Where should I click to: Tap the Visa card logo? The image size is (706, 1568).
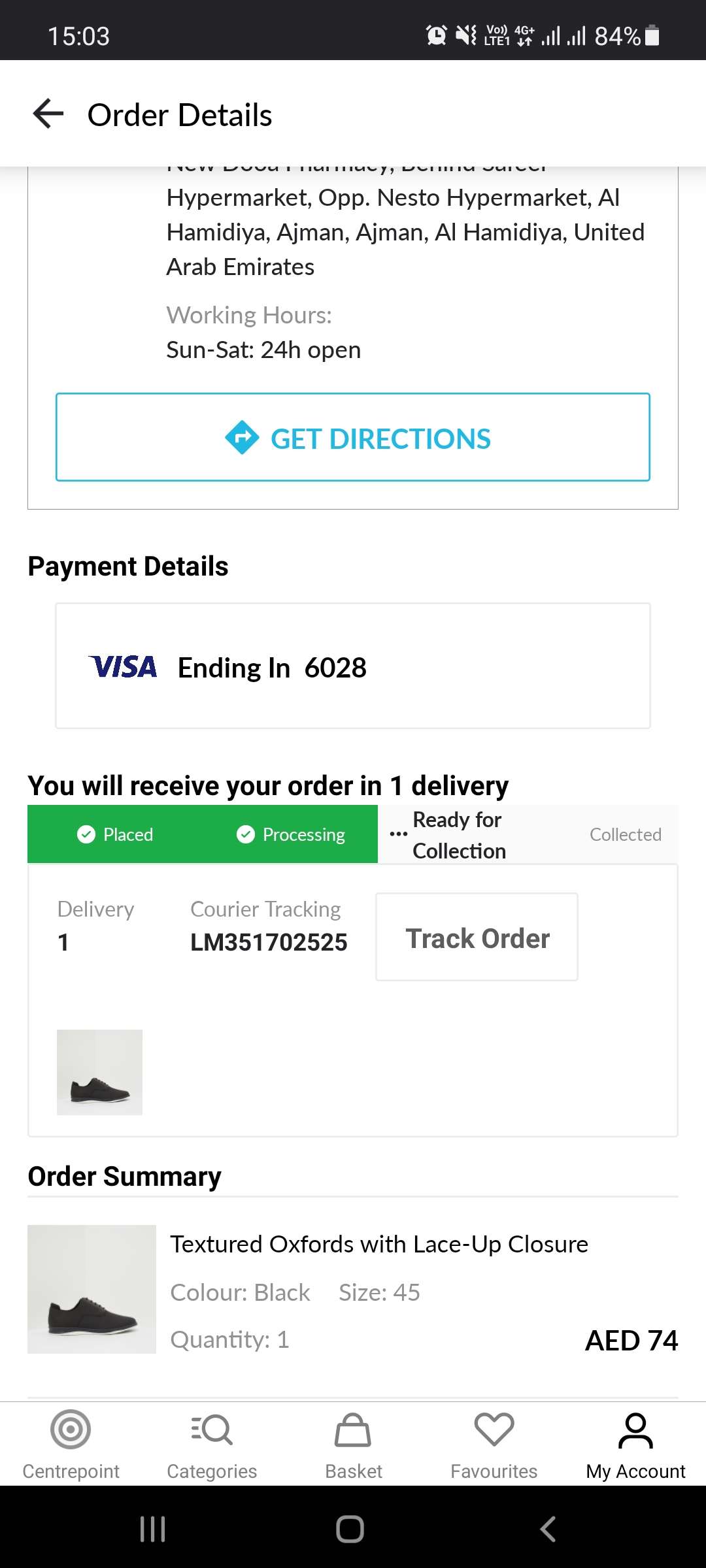pos(123,667)
